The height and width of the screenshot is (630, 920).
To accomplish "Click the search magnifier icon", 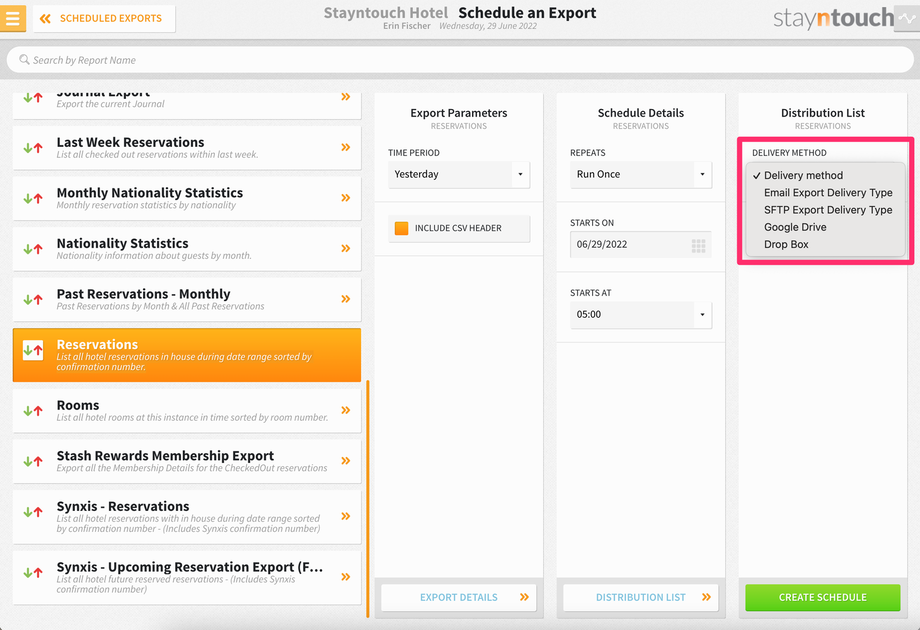I will (x=24, y=60).
